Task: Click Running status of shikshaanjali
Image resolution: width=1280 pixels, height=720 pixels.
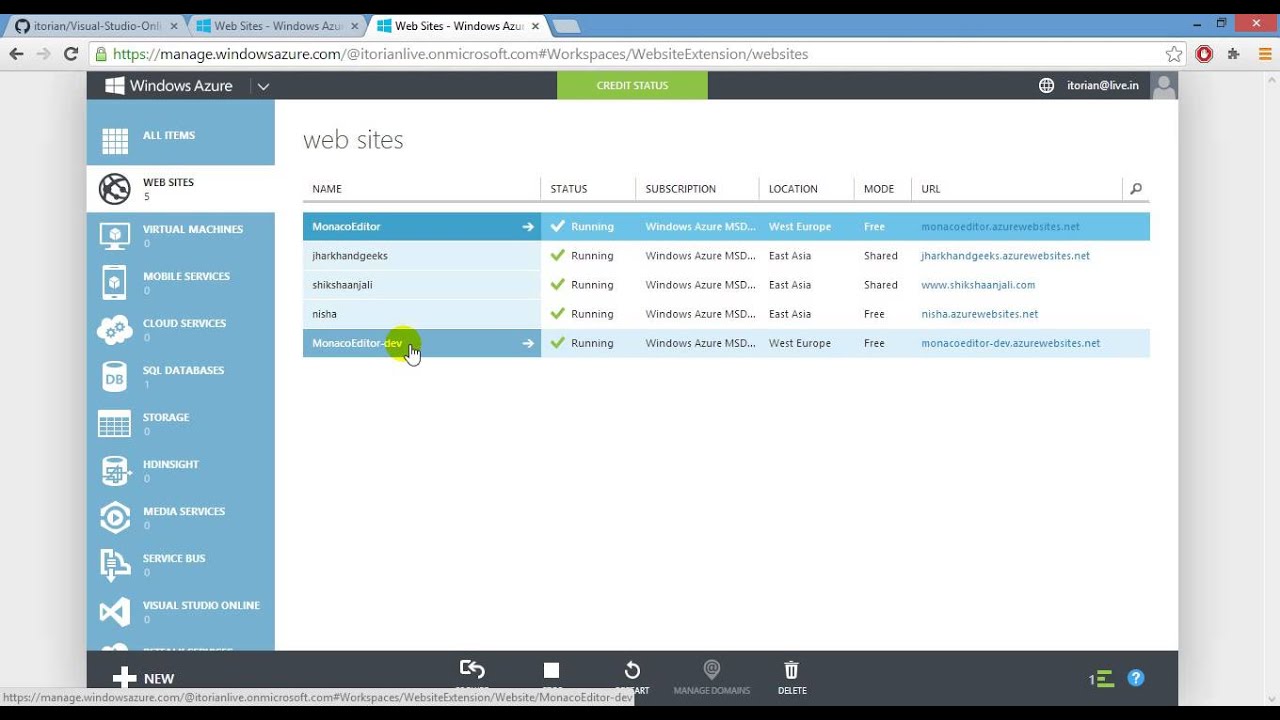Action: [592, 285]
